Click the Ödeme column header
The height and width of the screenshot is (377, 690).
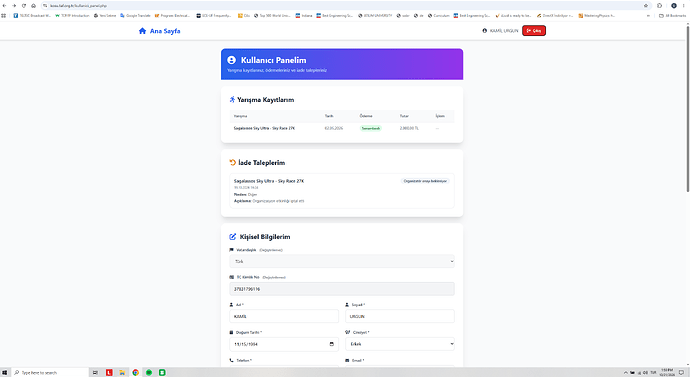coord(366,116)
